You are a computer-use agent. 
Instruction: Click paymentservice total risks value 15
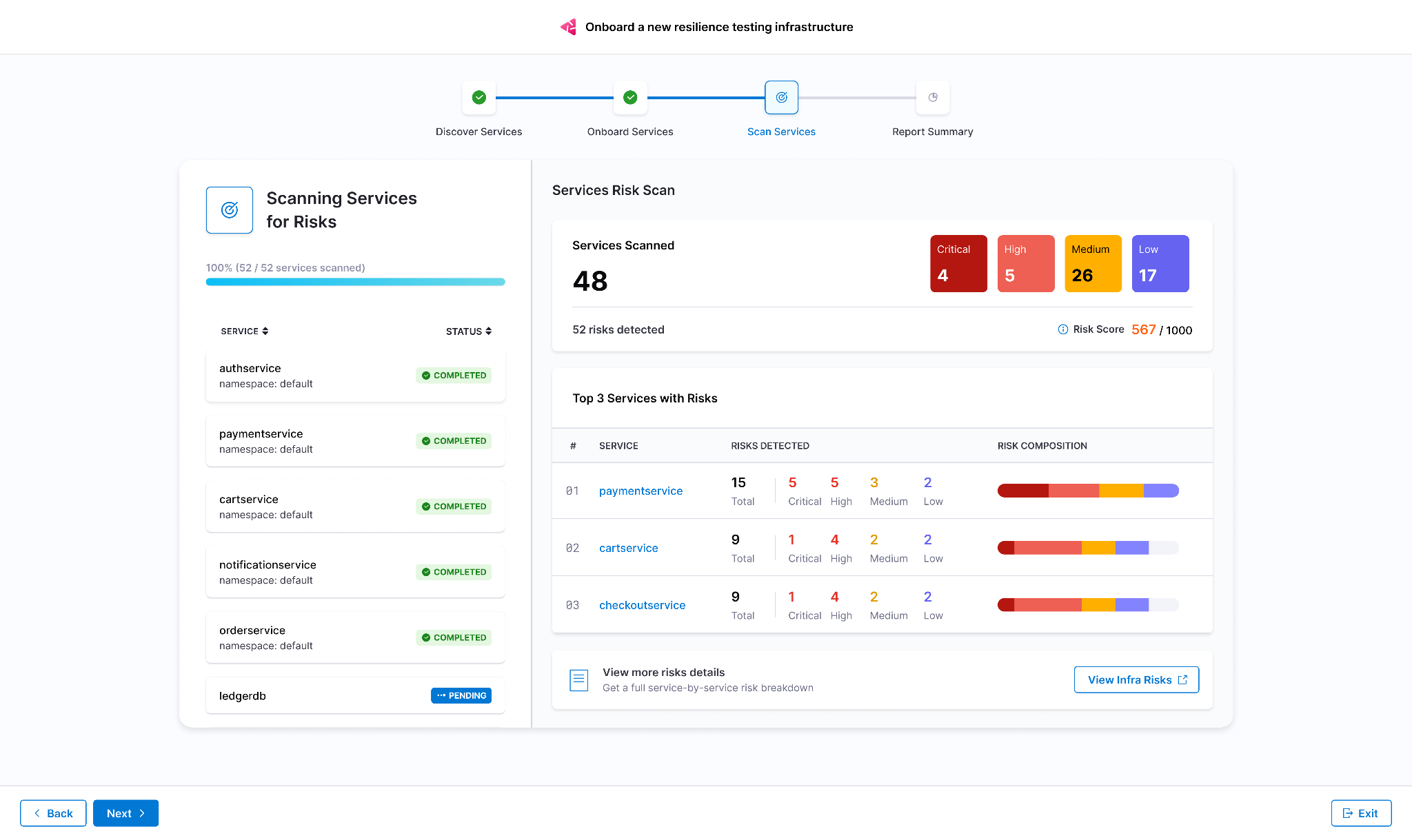[x=738, y=482]
